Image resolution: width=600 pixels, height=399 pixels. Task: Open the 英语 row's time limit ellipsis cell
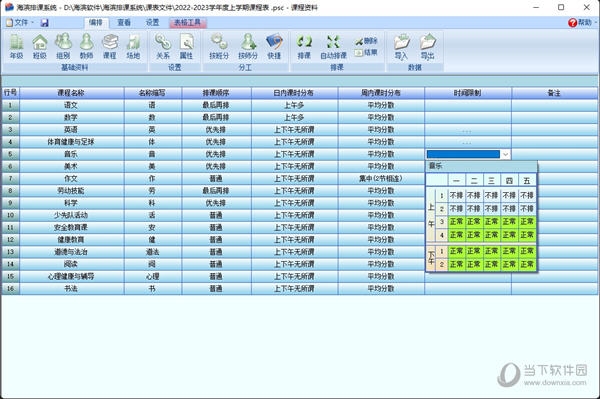468,130
